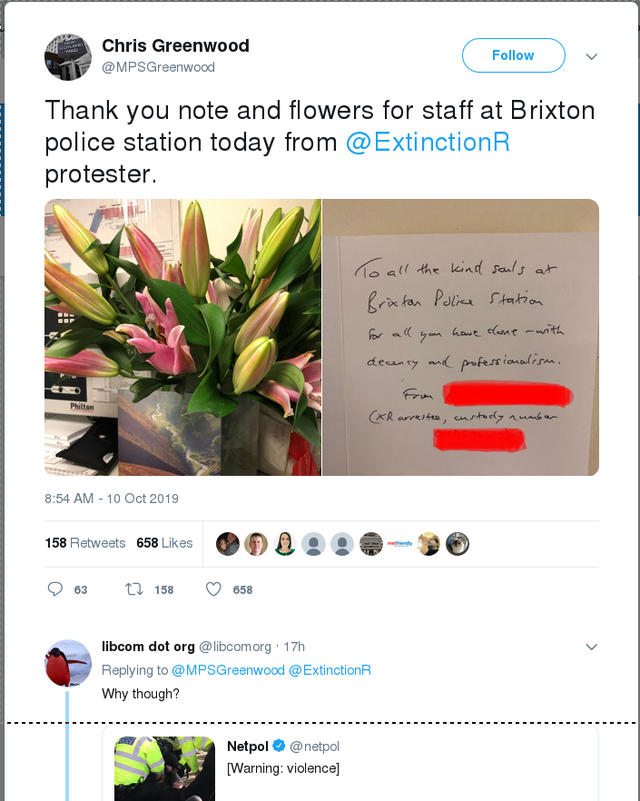The width and height of the screenshot is (640, 801).
Task: Open the handwritten thank you note photo
Action: tap(461, 337)
